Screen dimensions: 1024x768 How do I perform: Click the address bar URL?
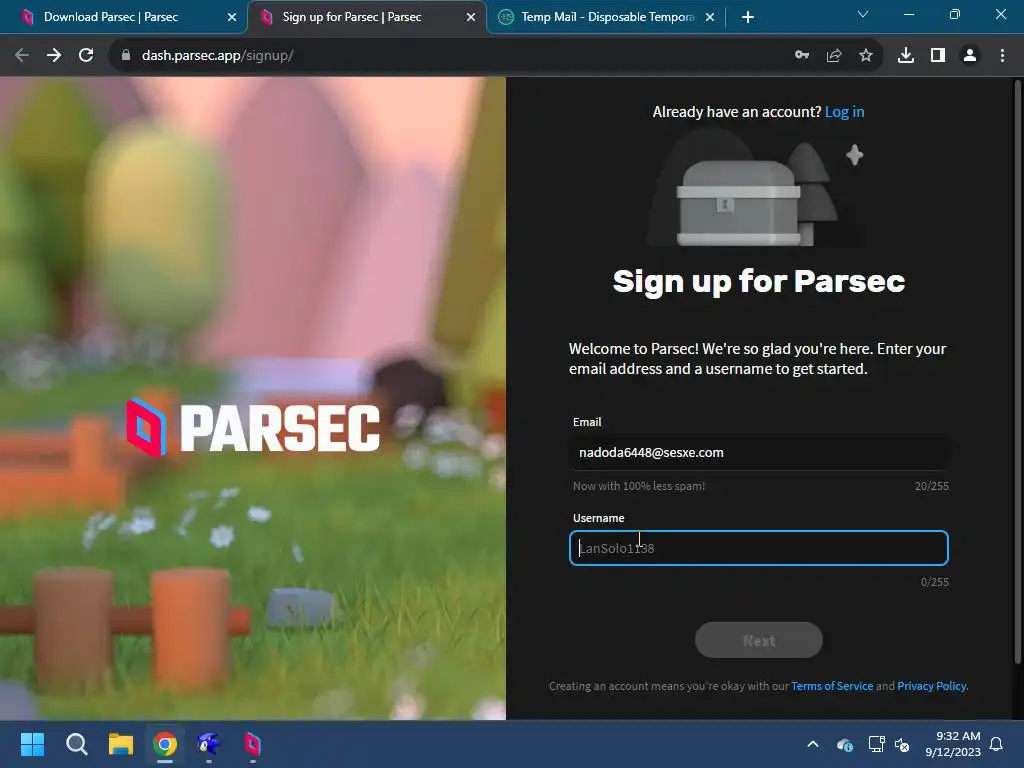click(x=217, y=56)
